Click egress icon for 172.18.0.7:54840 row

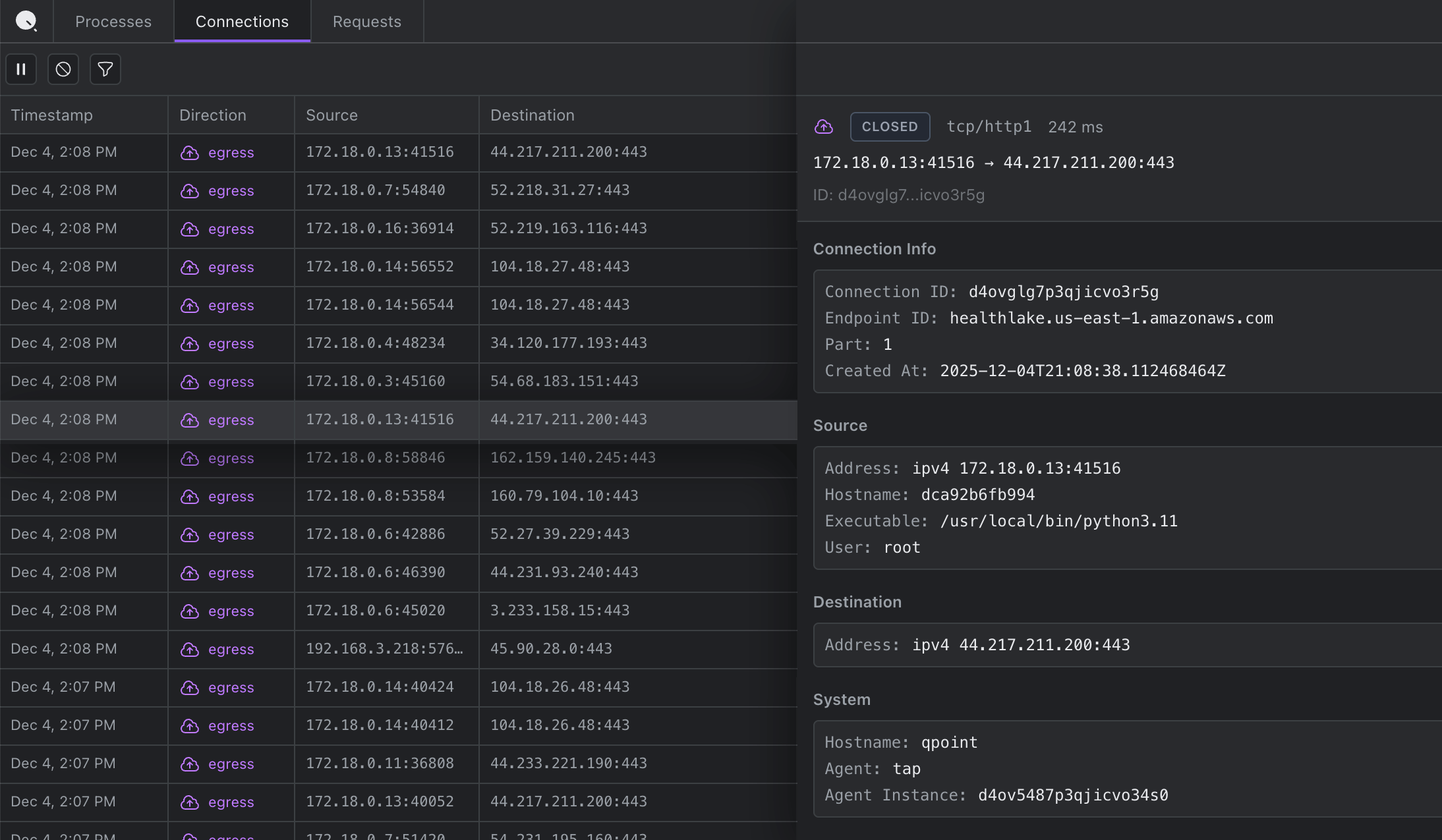click(x=190, y=191)
